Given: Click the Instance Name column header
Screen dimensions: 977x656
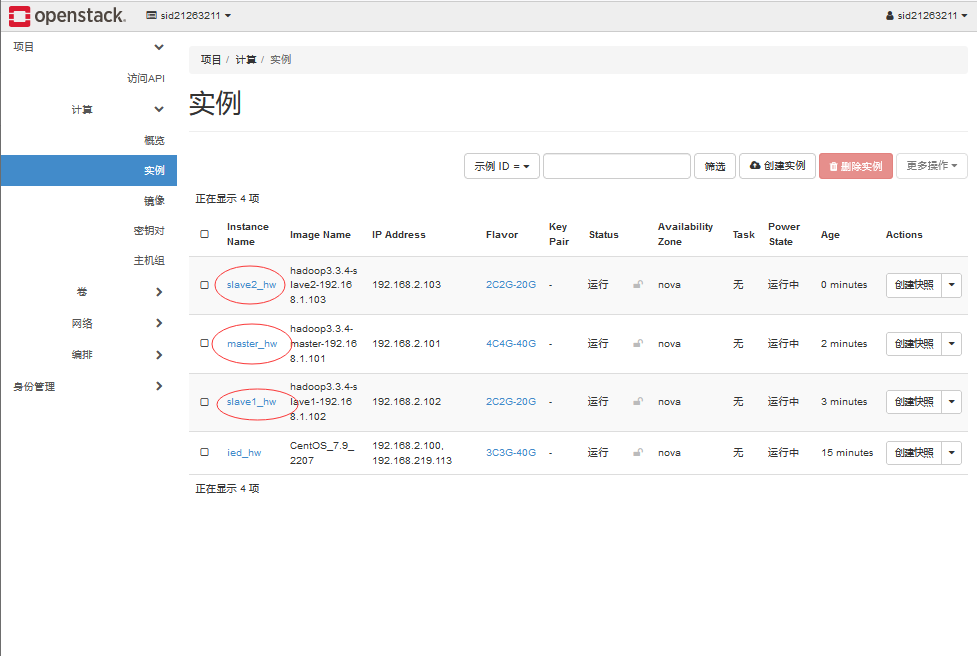Looking at the screenshot, I should tap(247, 234).
